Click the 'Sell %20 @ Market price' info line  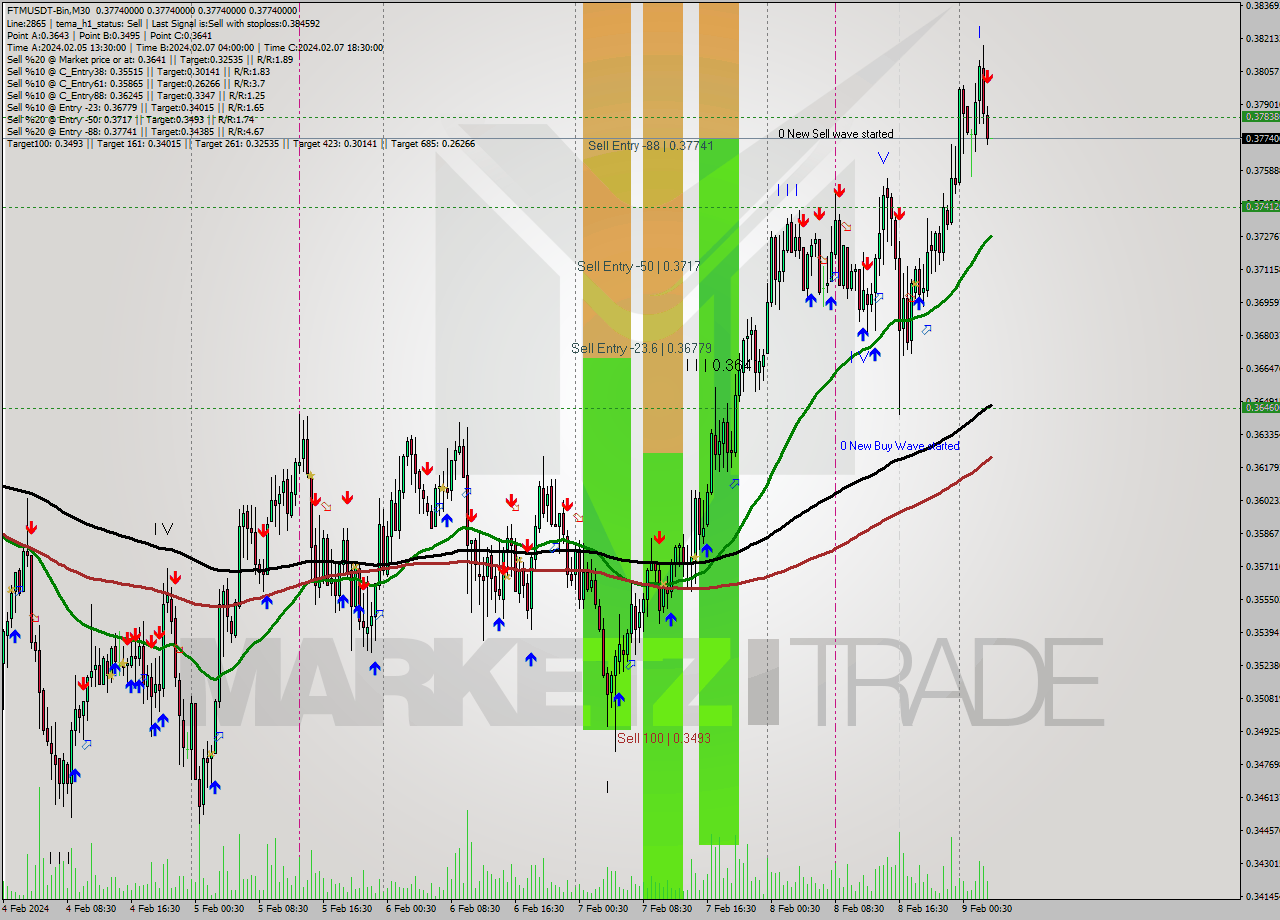(x=149, y=59)
